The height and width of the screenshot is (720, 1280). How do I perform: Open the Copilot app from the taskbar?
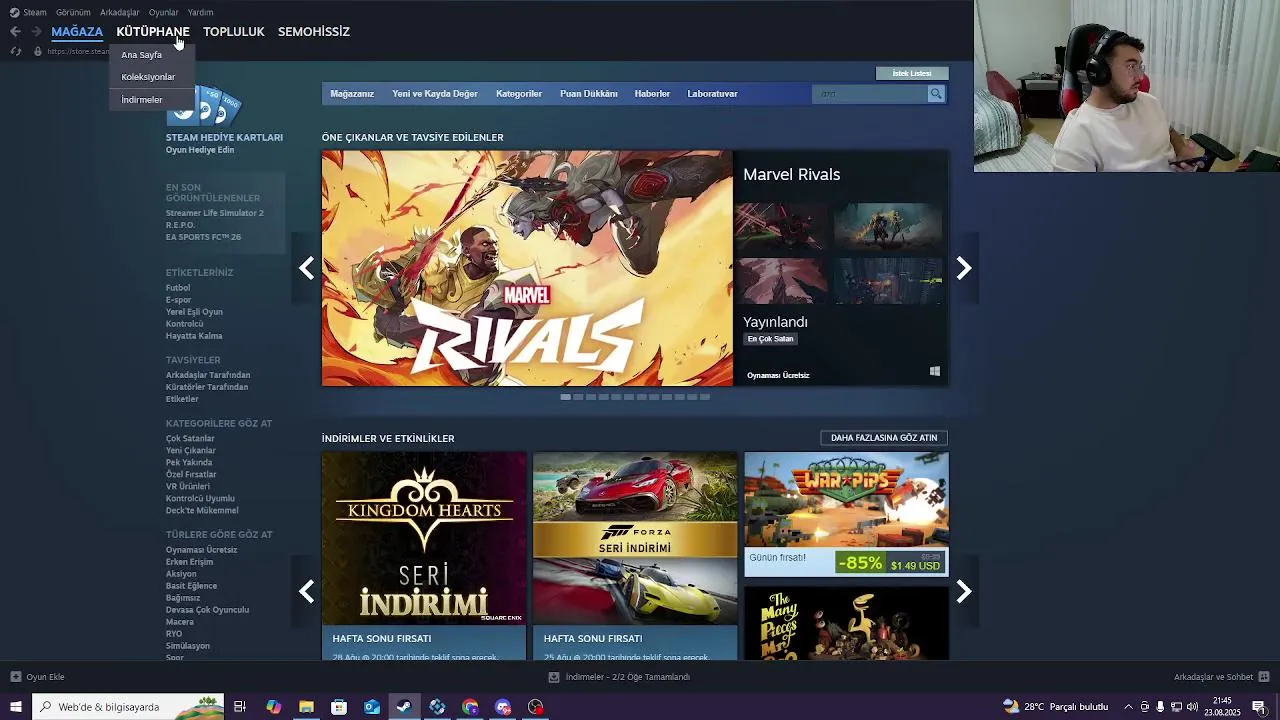(273, 707)
